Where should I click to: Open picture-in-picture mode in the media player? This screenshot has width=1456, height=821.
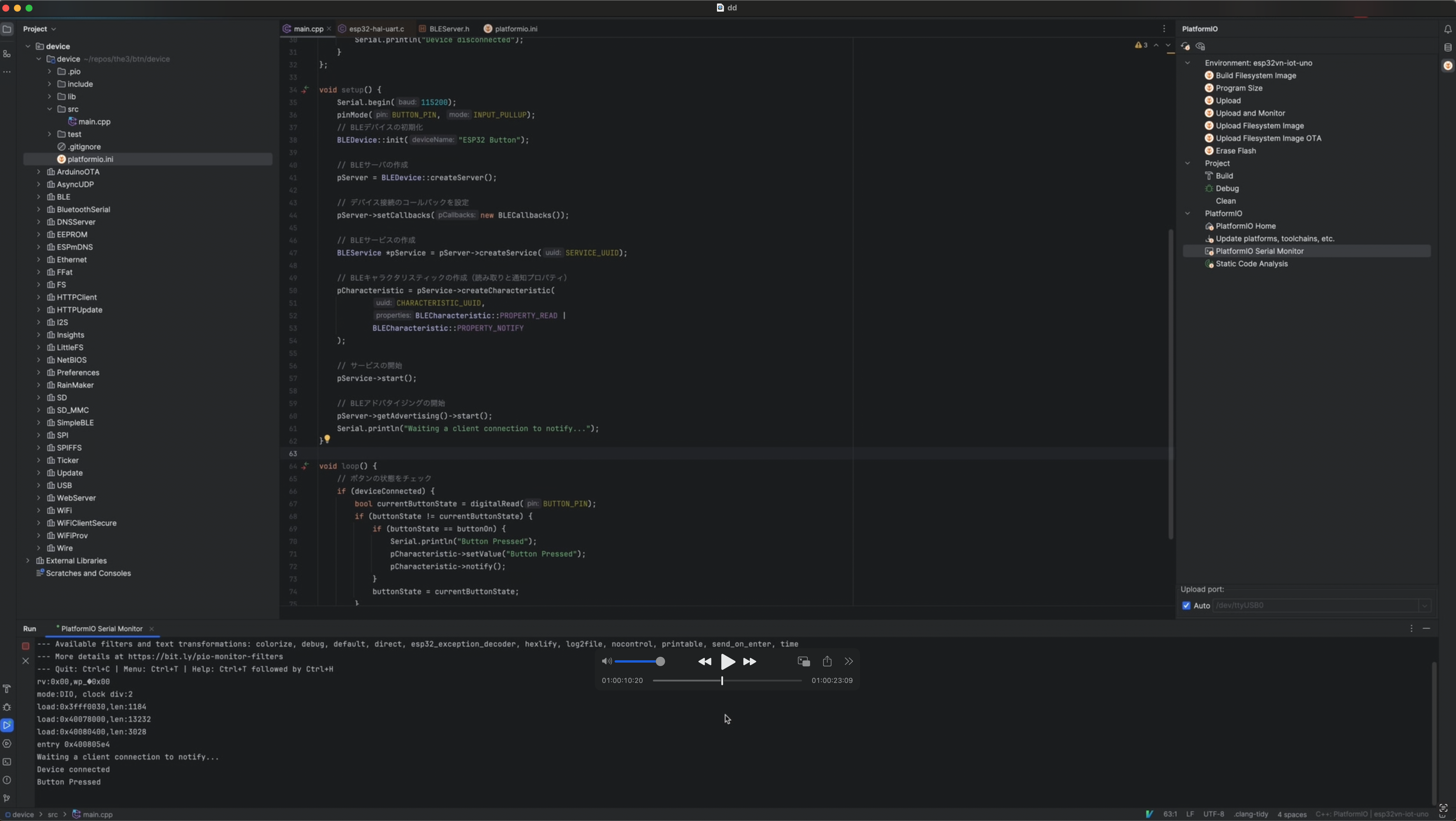[x=803, y=661]
